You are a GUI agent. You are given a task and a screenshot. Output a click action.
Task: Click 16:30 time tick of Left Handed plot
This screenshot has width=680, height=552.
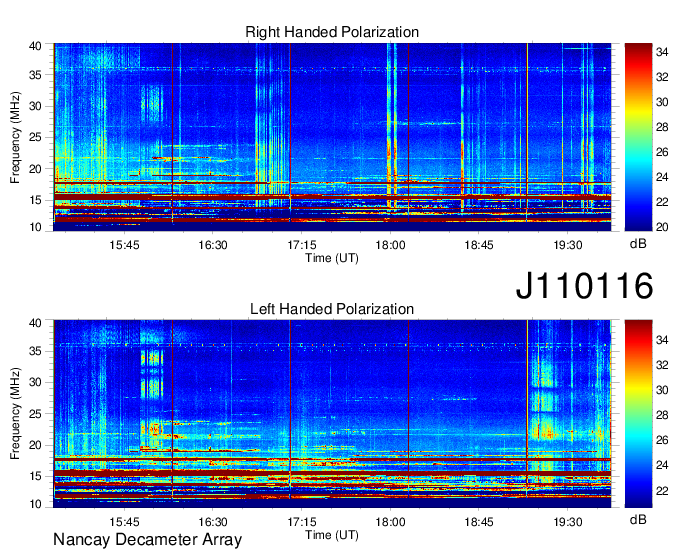point(212,522)
